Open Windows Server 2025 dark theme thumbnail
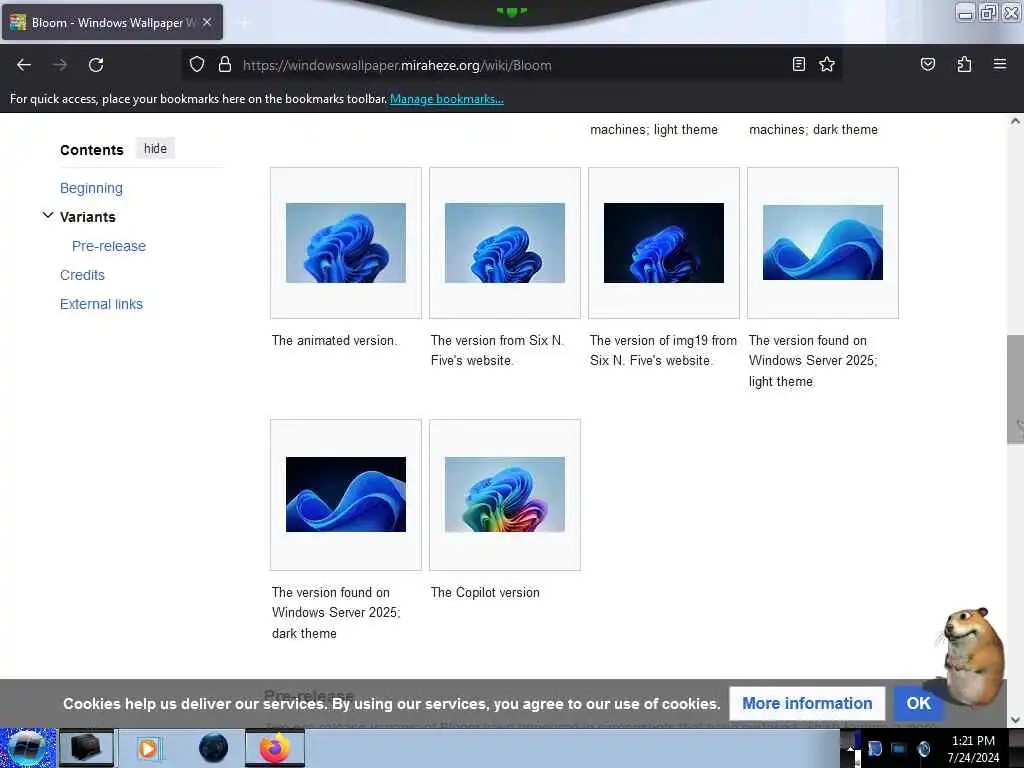The image size is (1024, 768). click(x=345, y=494)
